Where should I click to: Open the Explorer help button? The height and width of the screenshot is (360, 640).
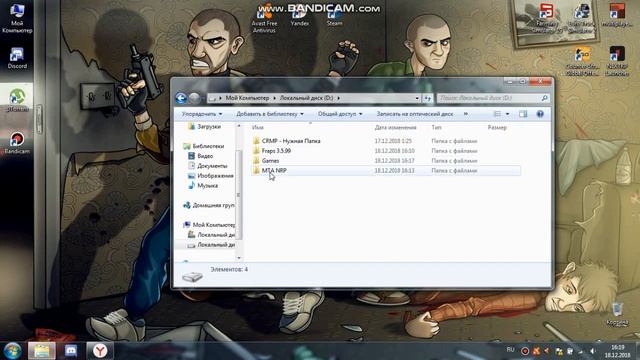(540, 114)
